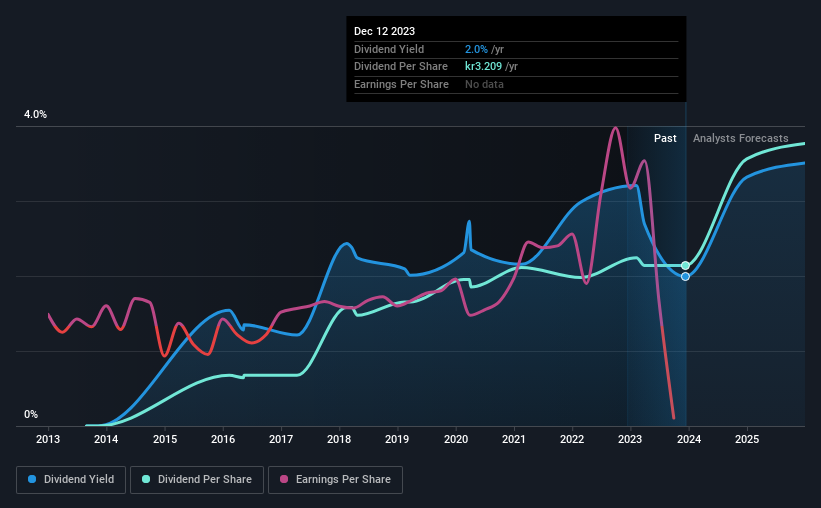
Task: Click the Past region label
Action: point(665,138)
